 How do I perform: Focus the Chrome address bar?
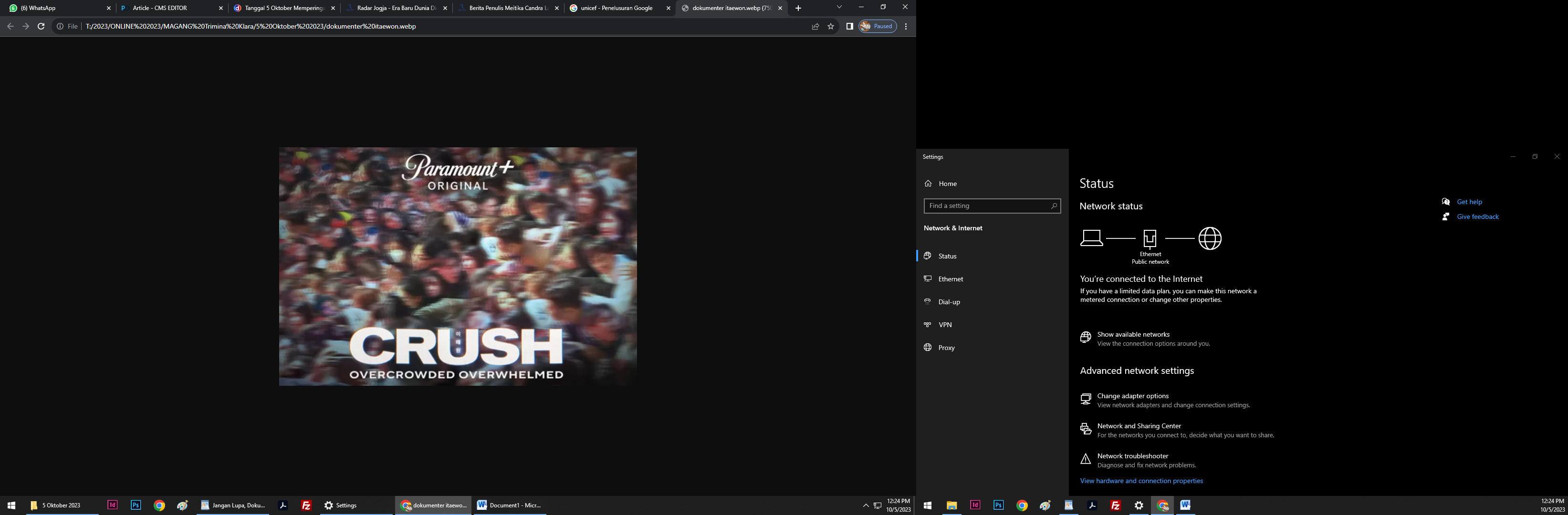pos(444,26)
